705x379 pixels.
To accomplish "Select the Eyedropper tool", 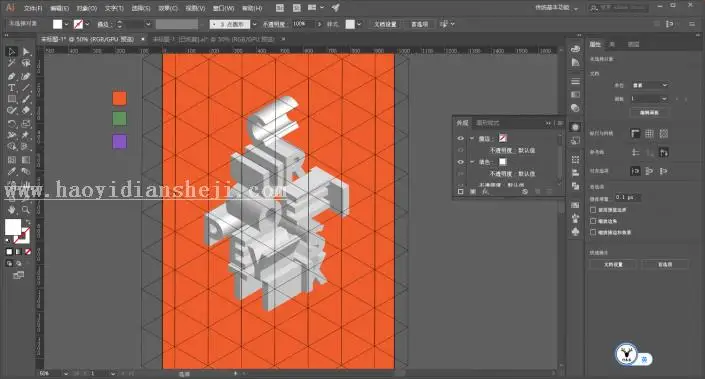I will (x=12, y=171).
